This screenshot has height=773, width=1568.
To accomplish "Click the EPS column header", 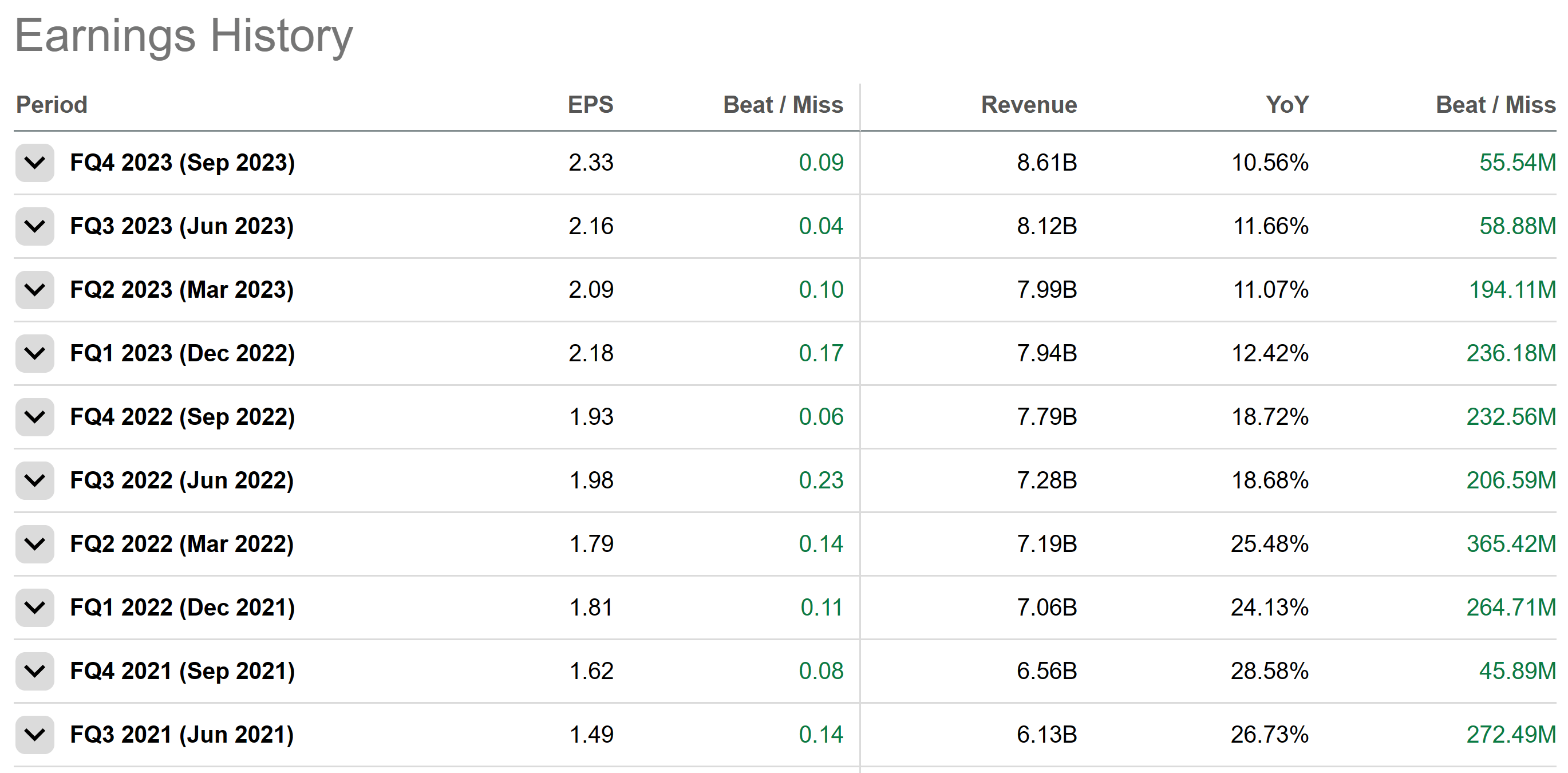I will [x=590, y=105].
